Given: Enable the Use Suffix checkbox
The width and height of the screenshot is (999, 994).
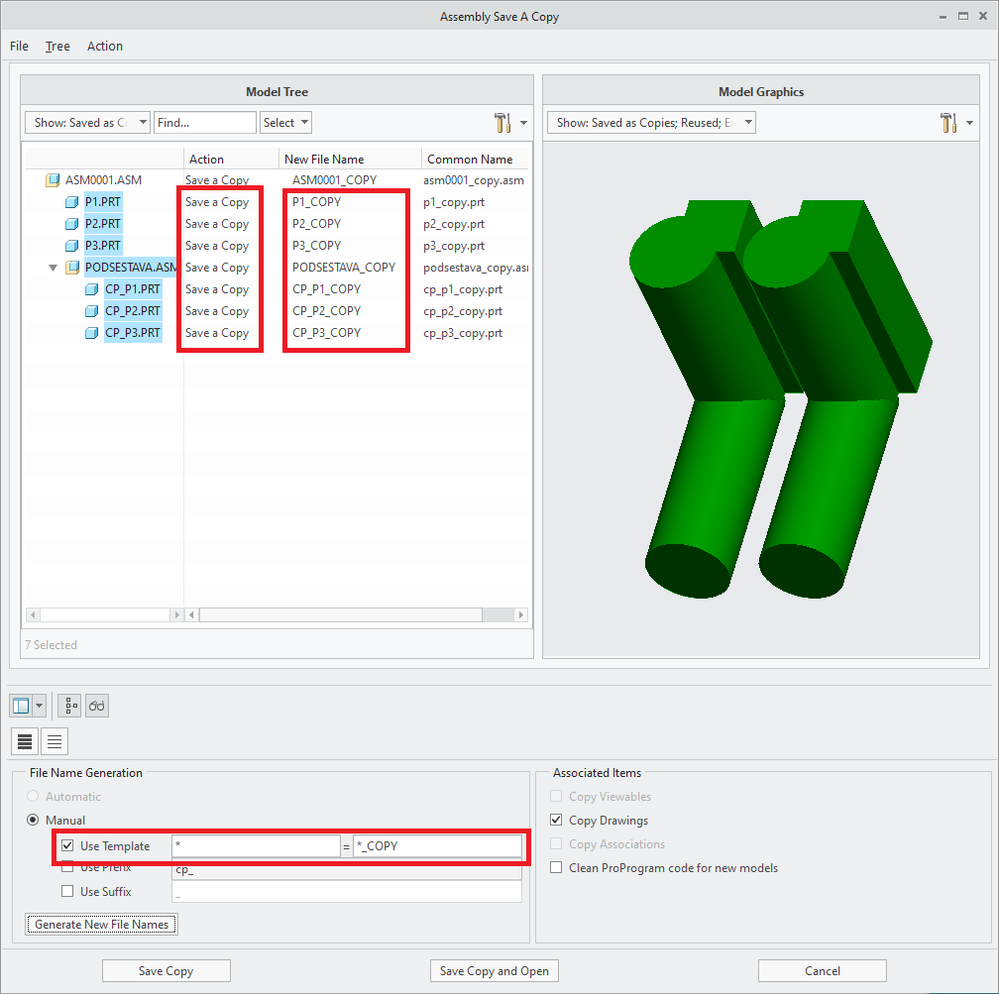Looking at the screenshot, I should pos(68,891).
